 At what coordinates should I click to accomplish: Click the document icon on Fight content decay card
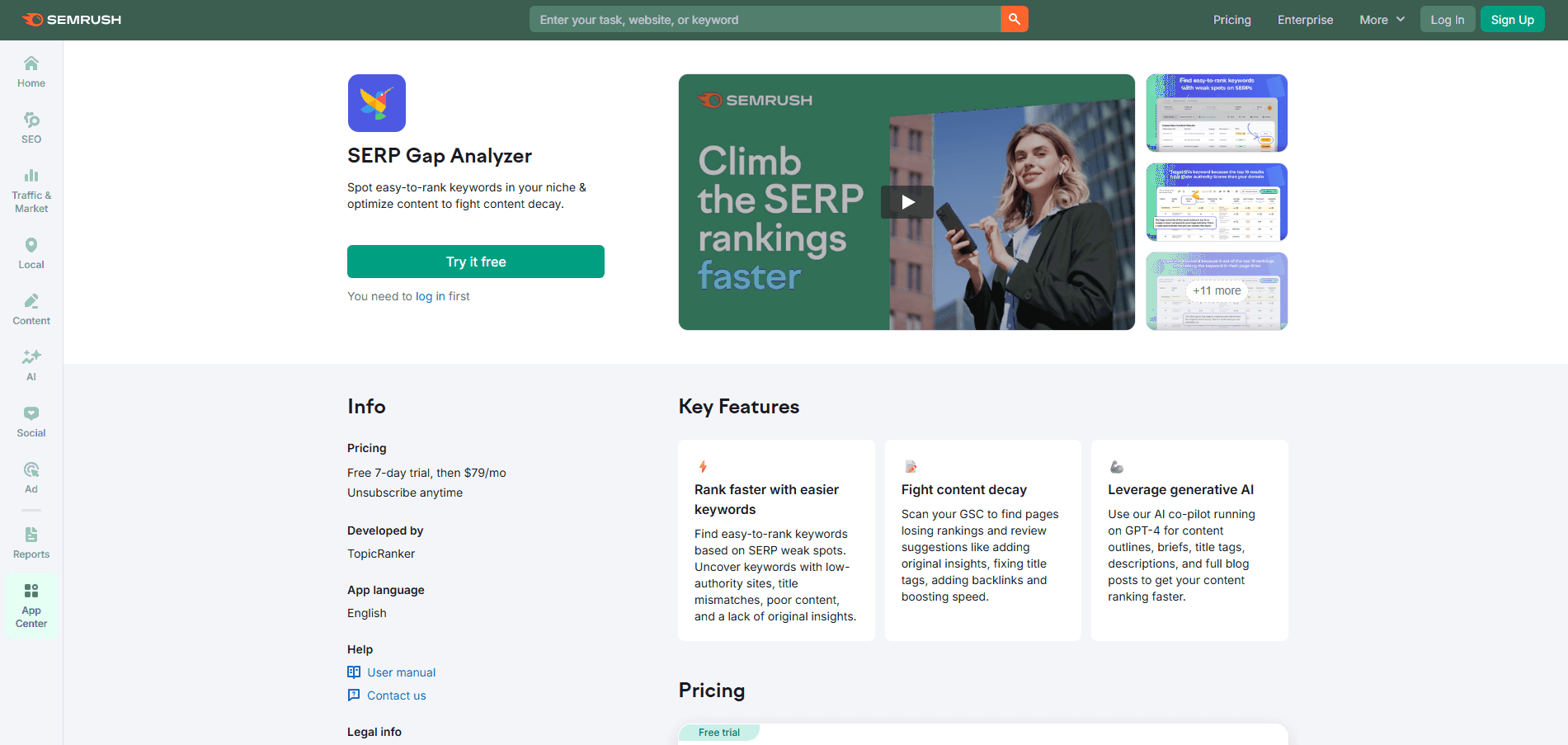(911, 467)
